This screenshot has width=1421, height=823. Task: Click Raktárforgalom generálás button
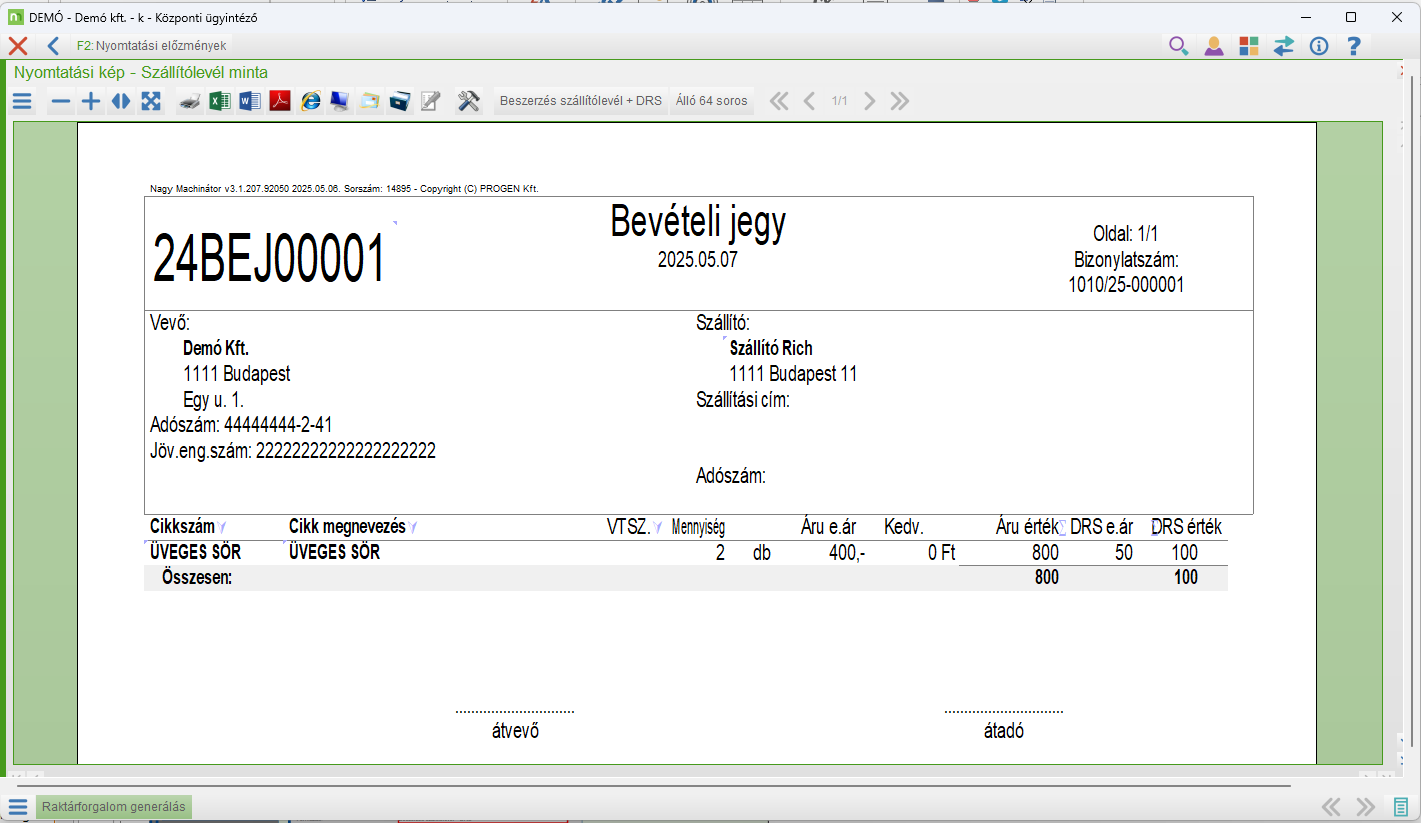point(113,807)
